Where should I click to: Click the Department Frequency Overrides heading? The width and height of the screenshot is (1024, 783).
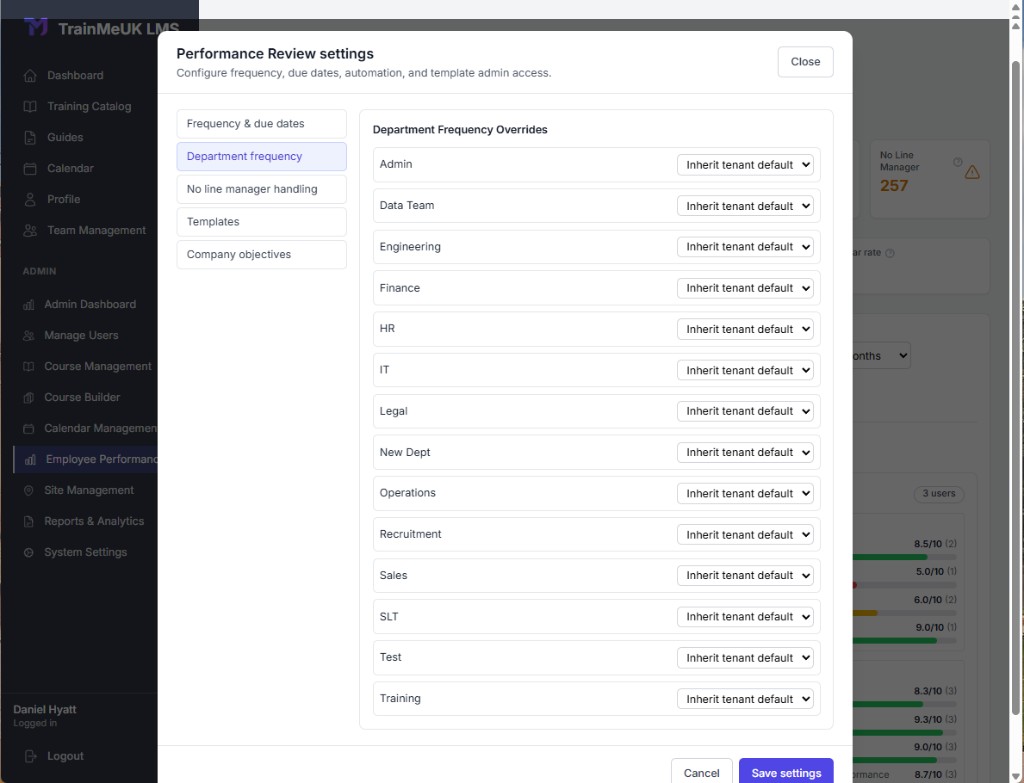pos(460,130)
